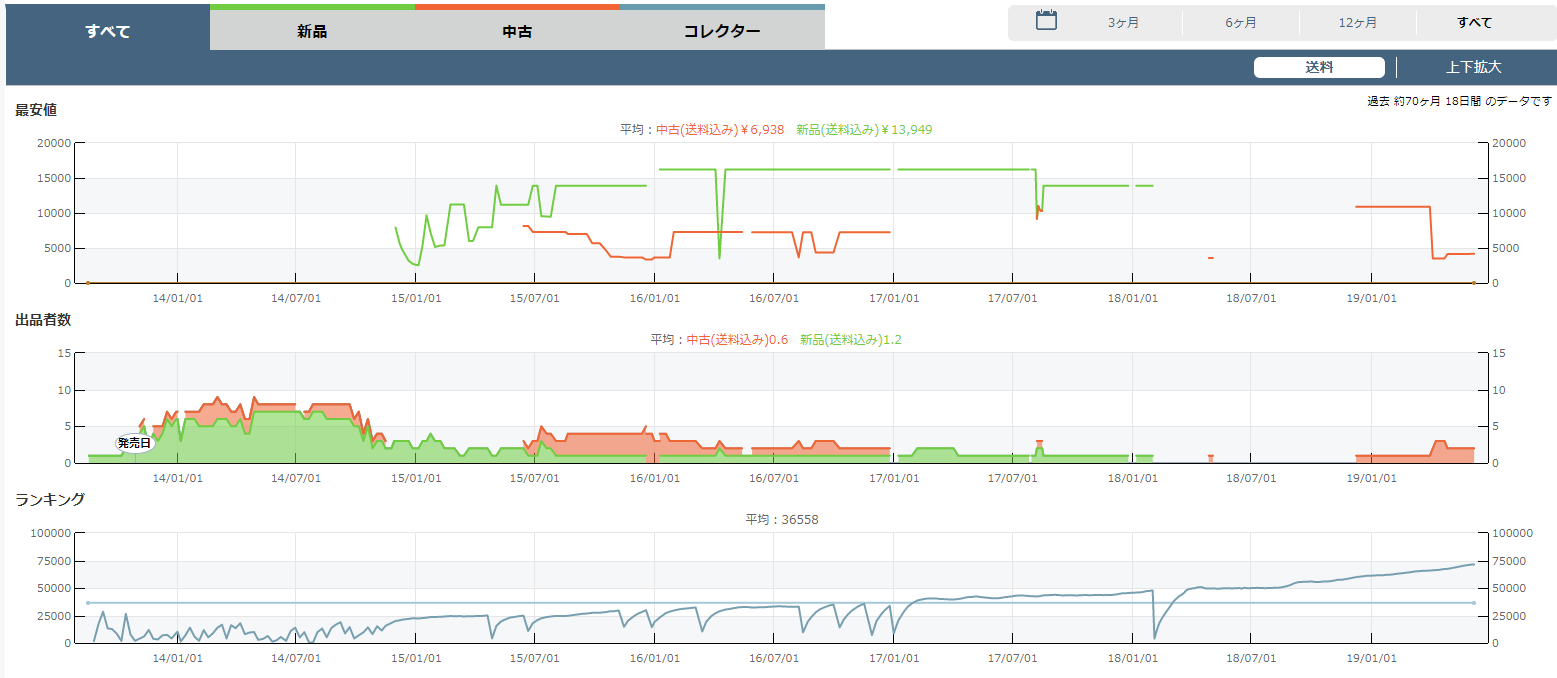Switch to the 新品 tab
The image size is (1557, 678).
312,31
